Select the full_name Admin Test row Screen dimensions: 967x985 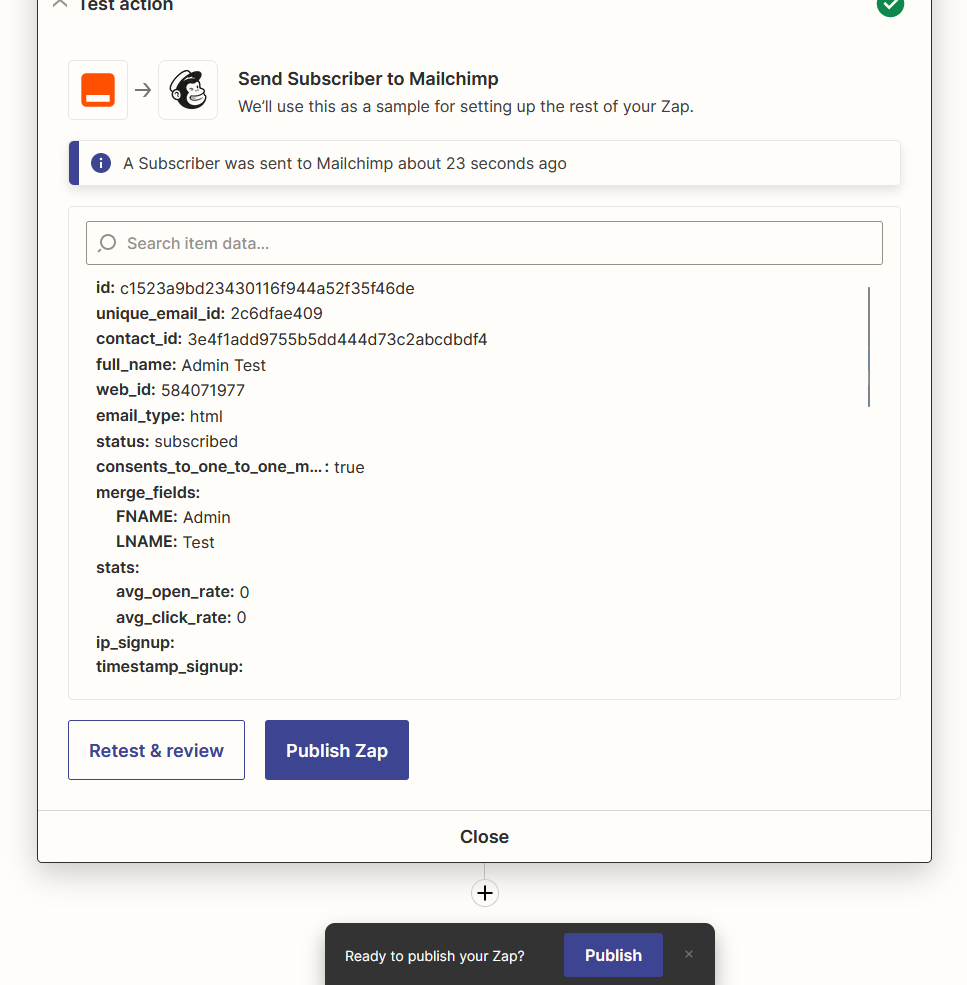[181, 365]
